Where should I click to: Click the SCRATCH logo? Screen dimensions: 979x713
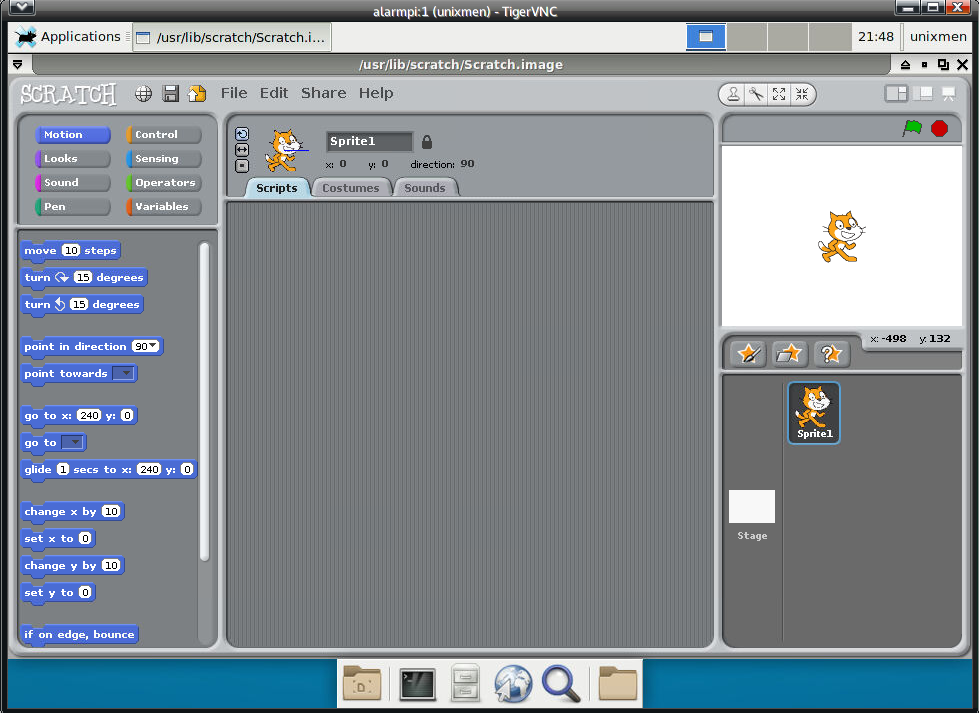pos(68,94)
